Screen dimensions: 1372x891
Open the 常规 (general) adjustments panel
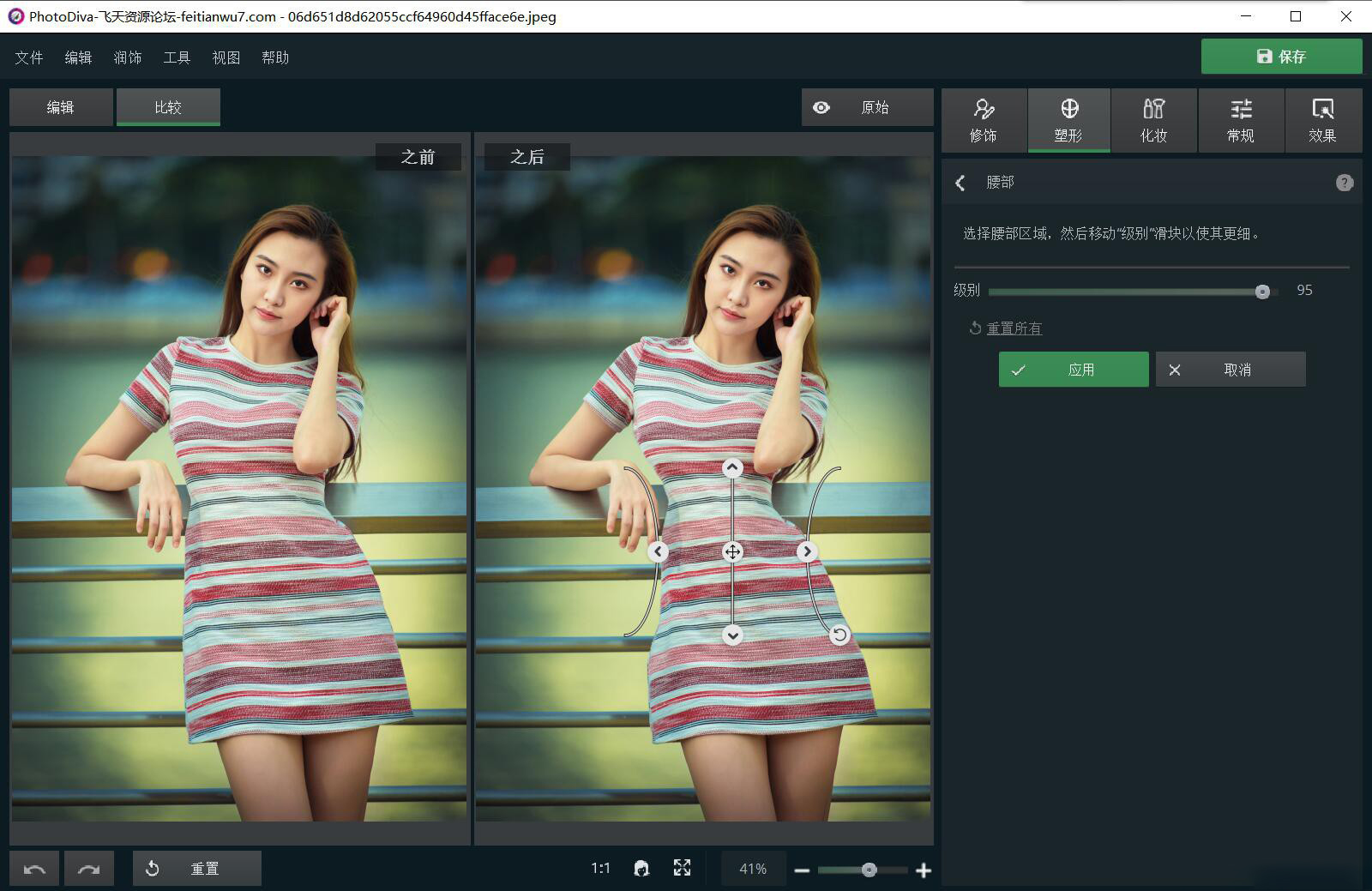click(x=1240, y=120)
